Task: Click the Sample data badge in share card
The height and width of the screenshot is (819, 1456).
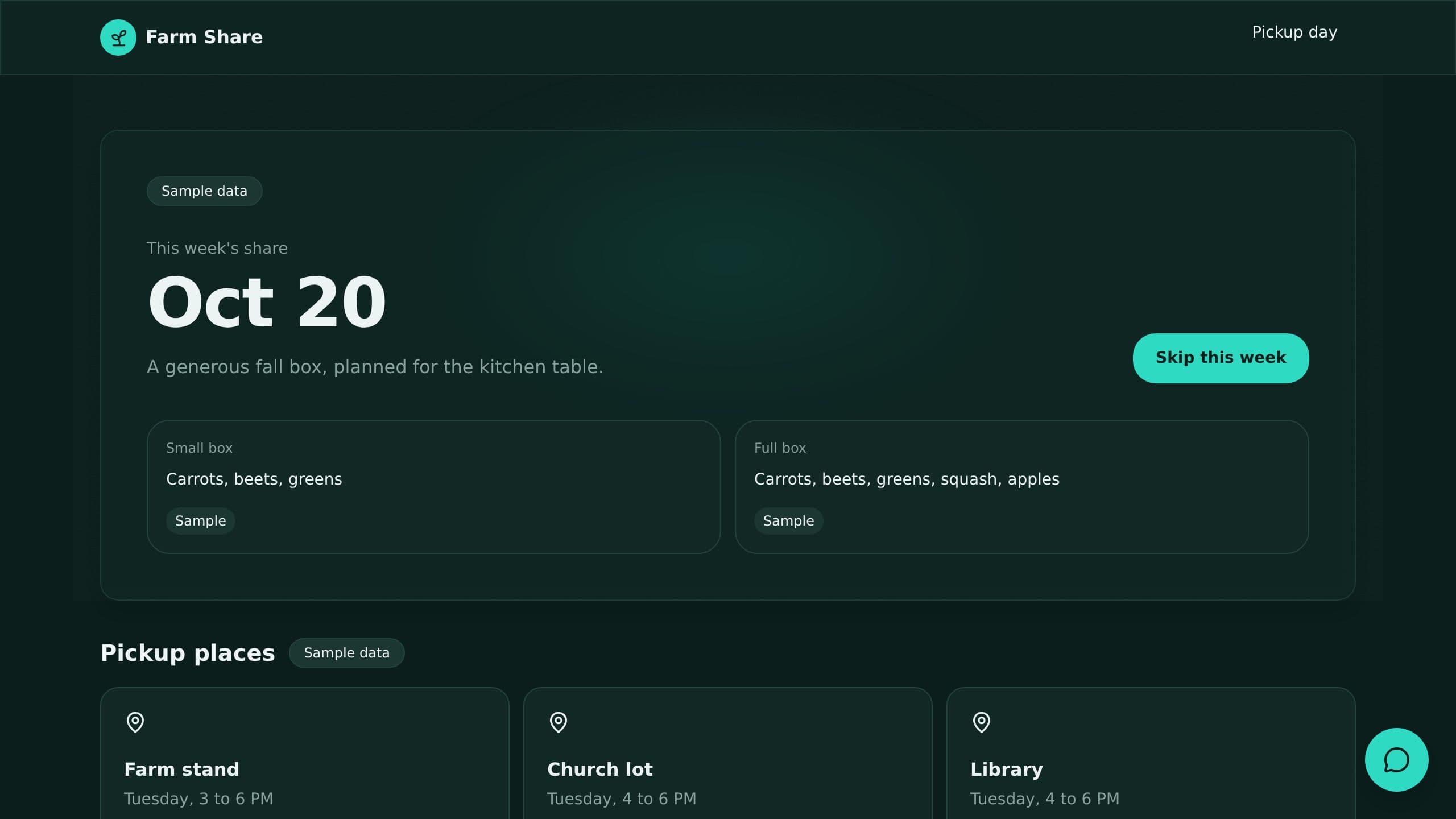Action: (x=204, y=191)
